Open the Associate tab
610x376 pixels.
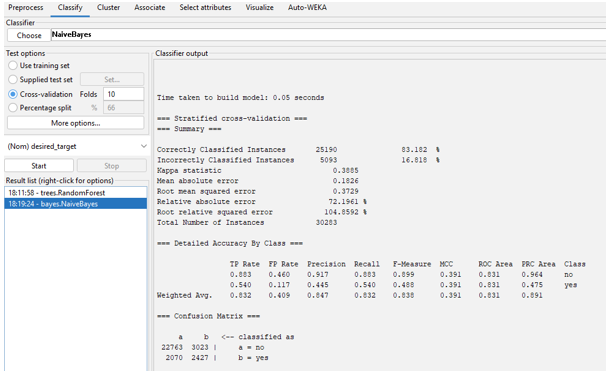click(x=149, y=7)
